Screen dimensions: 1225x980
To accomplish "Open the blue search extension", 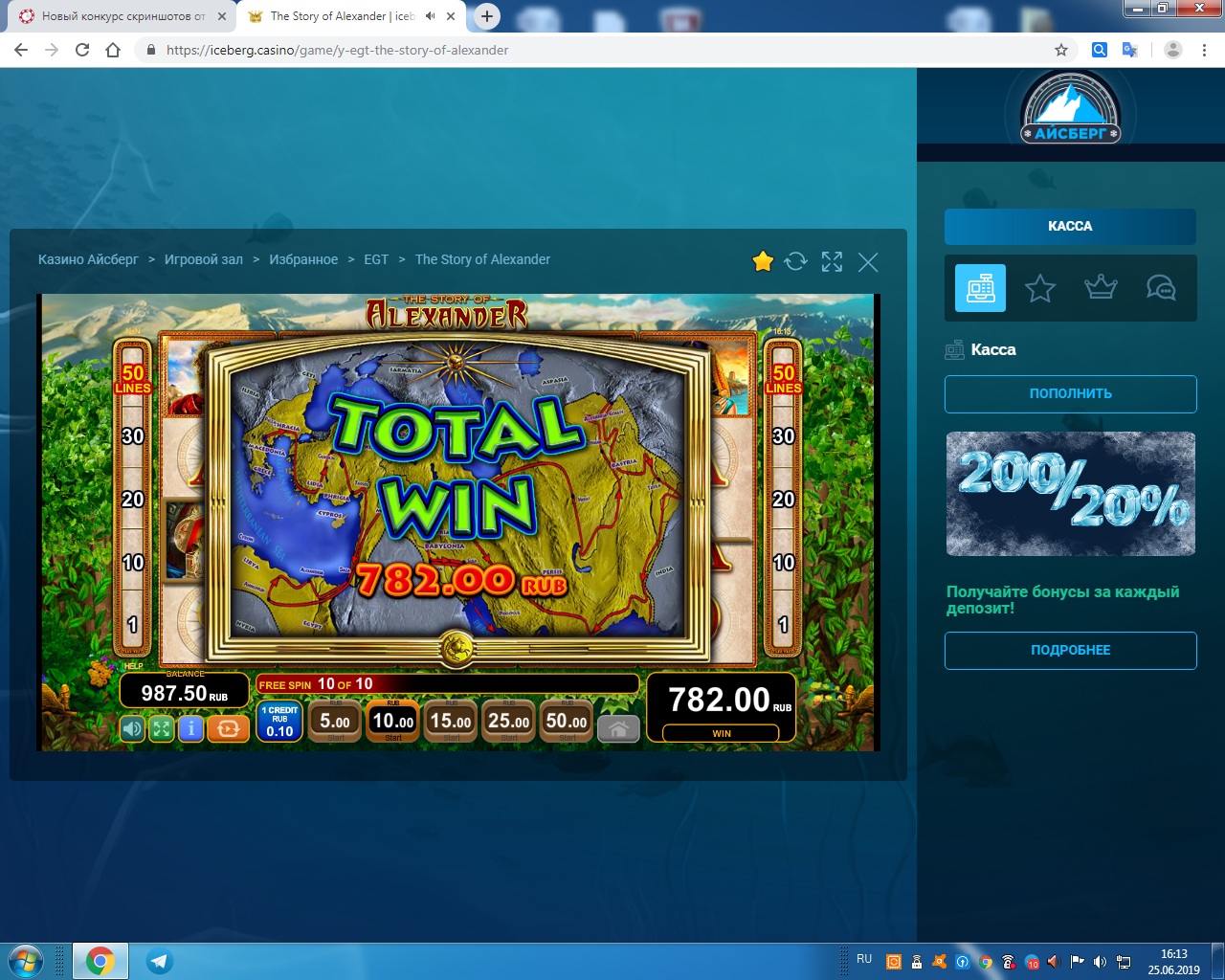I will (x=1100, y=50).
